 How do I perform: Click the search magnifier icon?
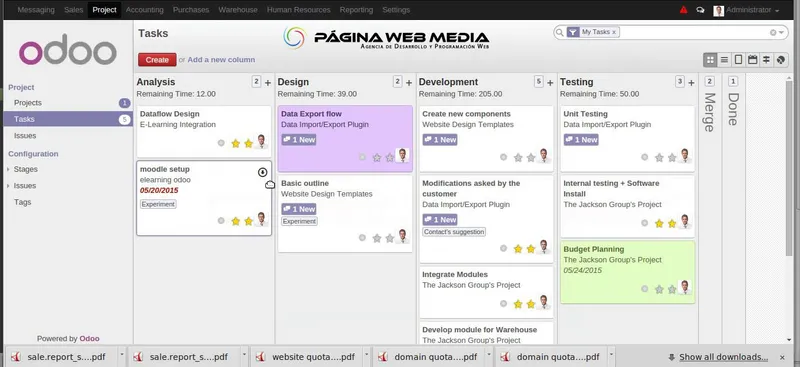click(560, 32)
